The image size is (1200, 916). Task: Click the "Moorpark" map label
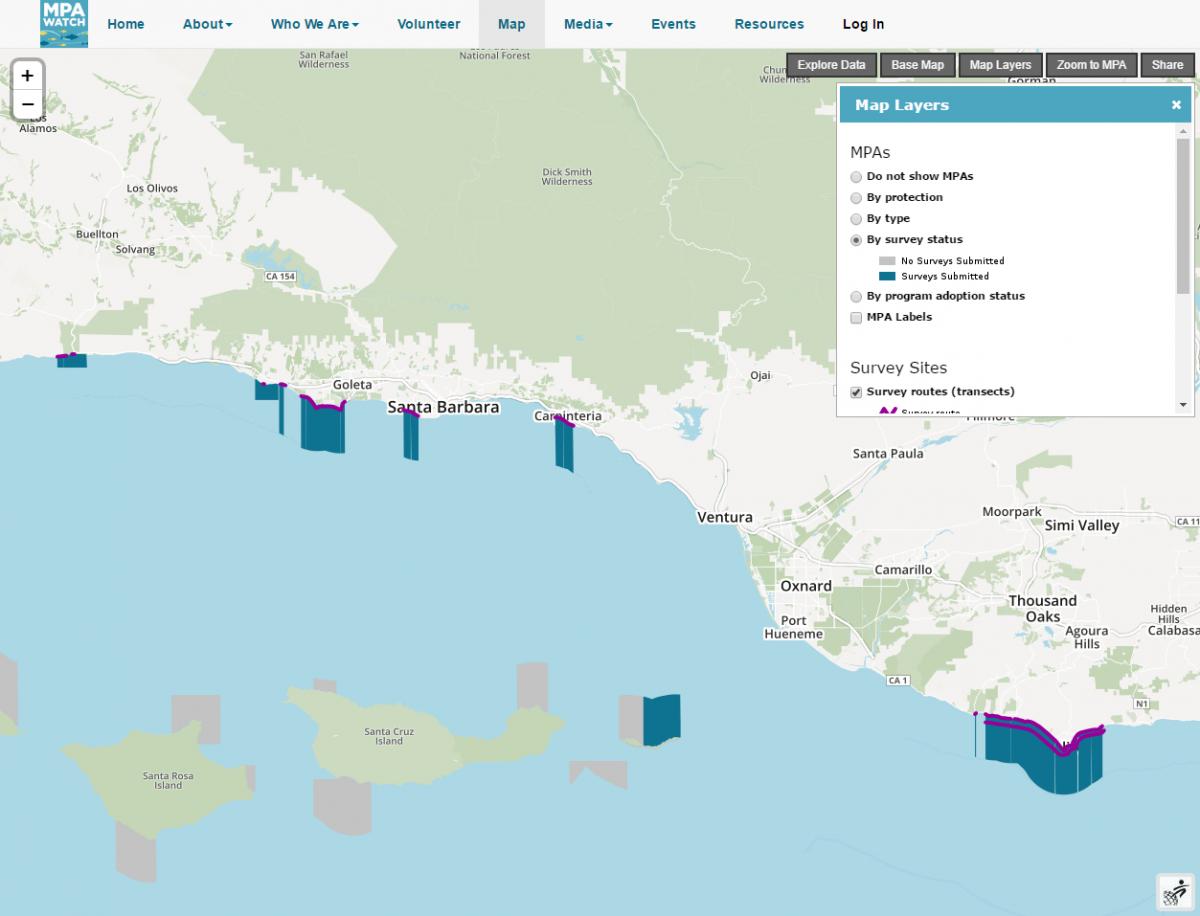(x=1012, y=512)
